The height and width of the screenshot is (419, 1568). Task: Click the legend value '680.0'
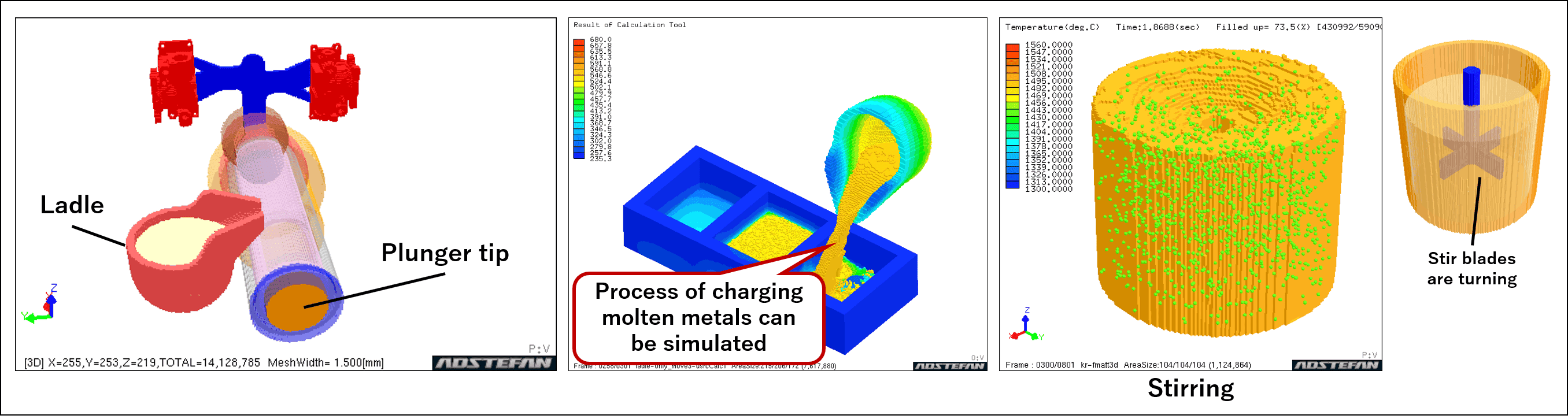[x=600, y=39]
